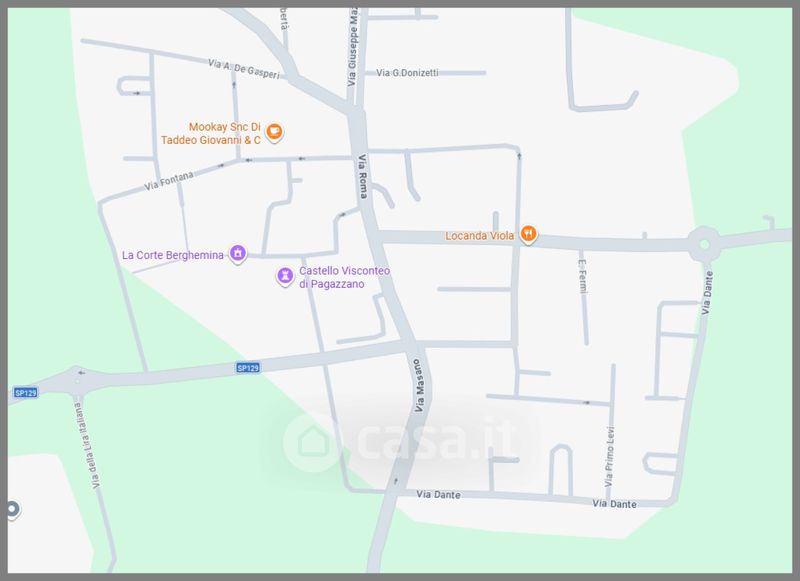This screenshot has width=800, height=581.
Task: Click the Via della Lira Italiana label
Action: pos(87,445)
